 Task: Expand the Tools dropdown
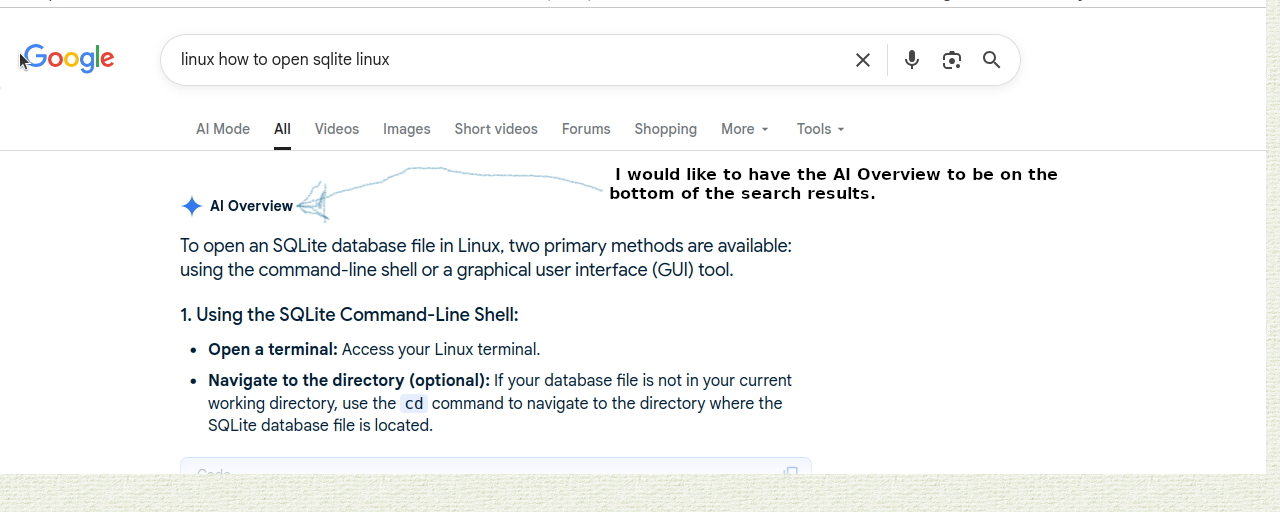tap(820, 129)
